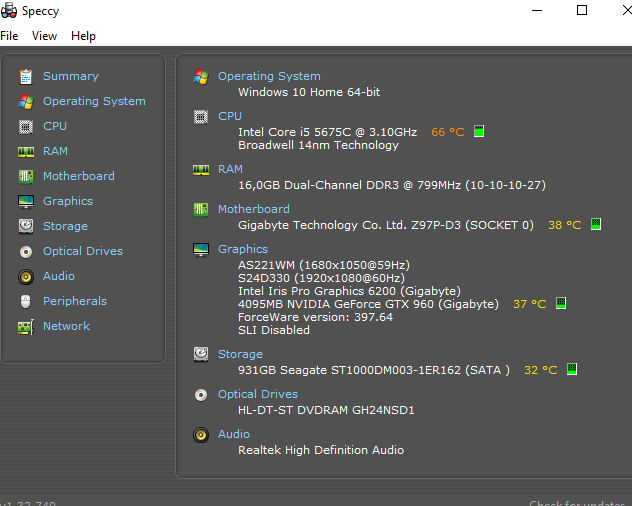
Task: Minimize the Speccy window
Action: pyautogui.click(x=537, y=10)
